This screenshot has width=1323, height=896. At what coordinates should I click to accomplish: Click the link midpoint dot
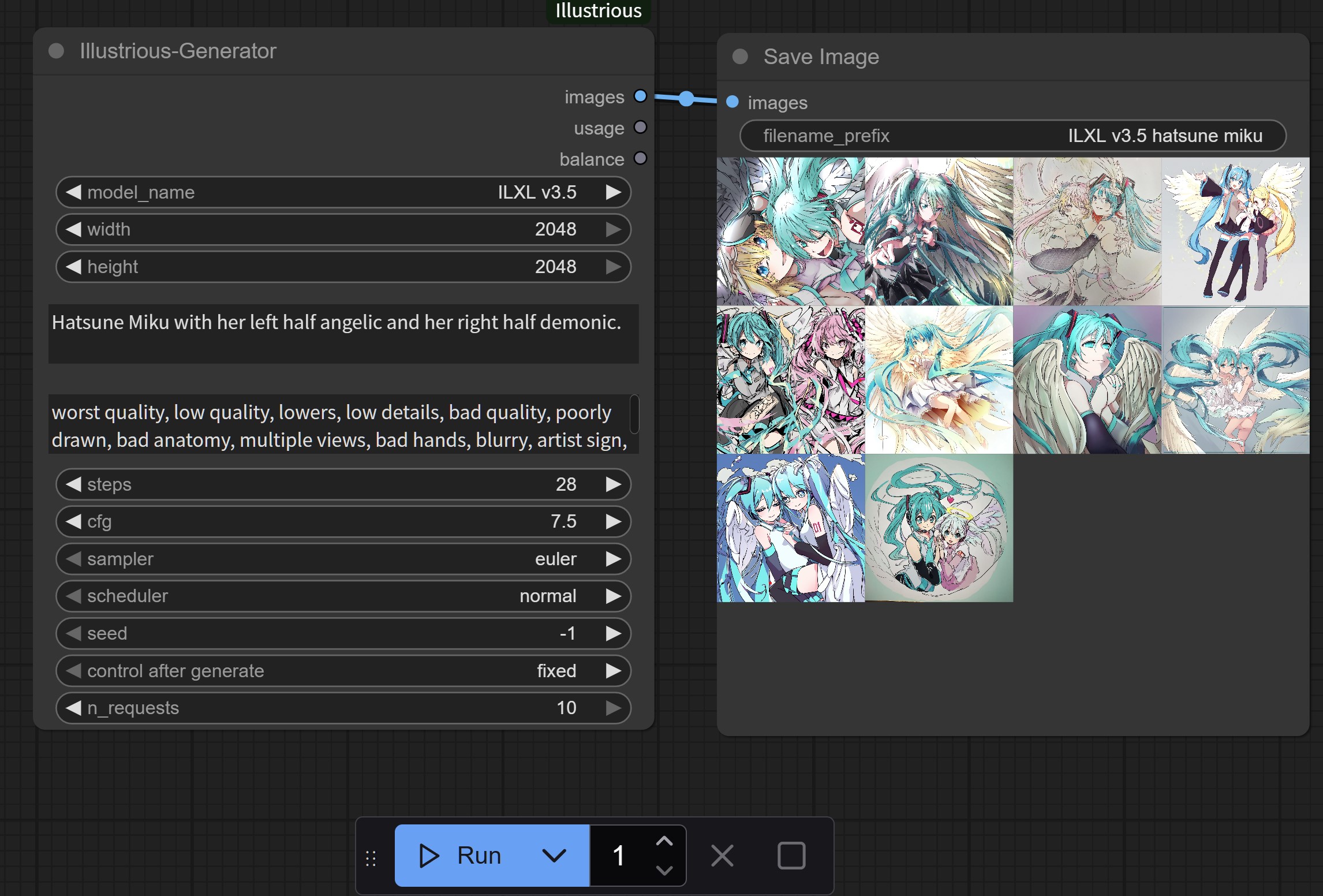686,99
